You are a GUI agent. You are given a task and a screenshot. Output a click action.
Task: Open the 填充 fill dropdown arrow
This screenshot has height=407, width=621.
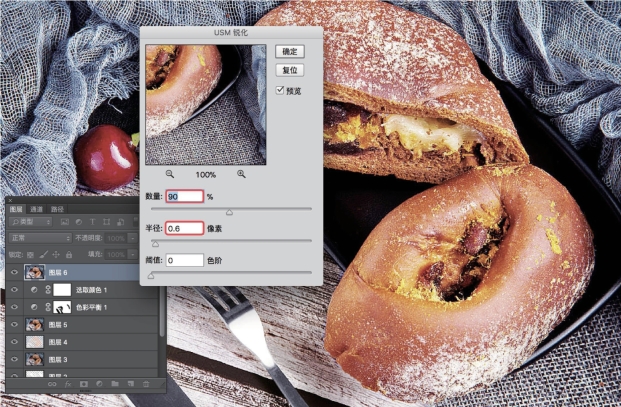[133, 255]
